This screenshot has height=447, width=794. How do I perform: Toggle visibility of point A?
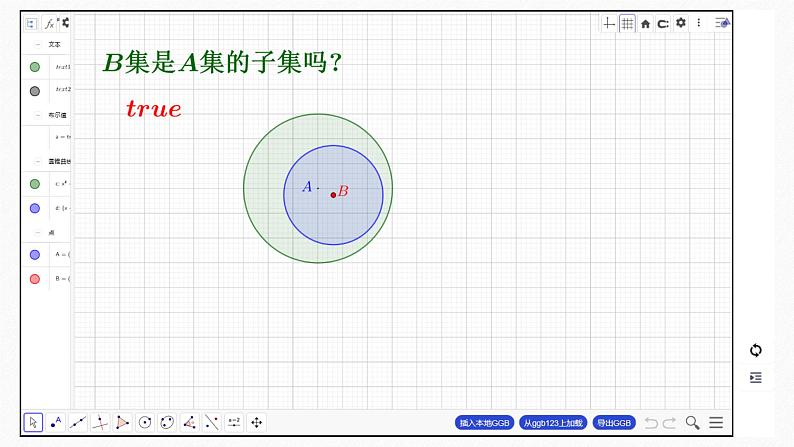(35, 255)
